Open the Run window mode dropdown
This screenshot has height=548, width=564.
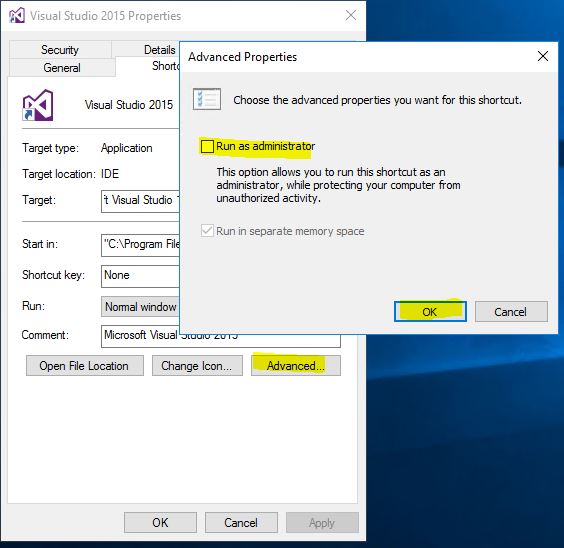[140, 307]
